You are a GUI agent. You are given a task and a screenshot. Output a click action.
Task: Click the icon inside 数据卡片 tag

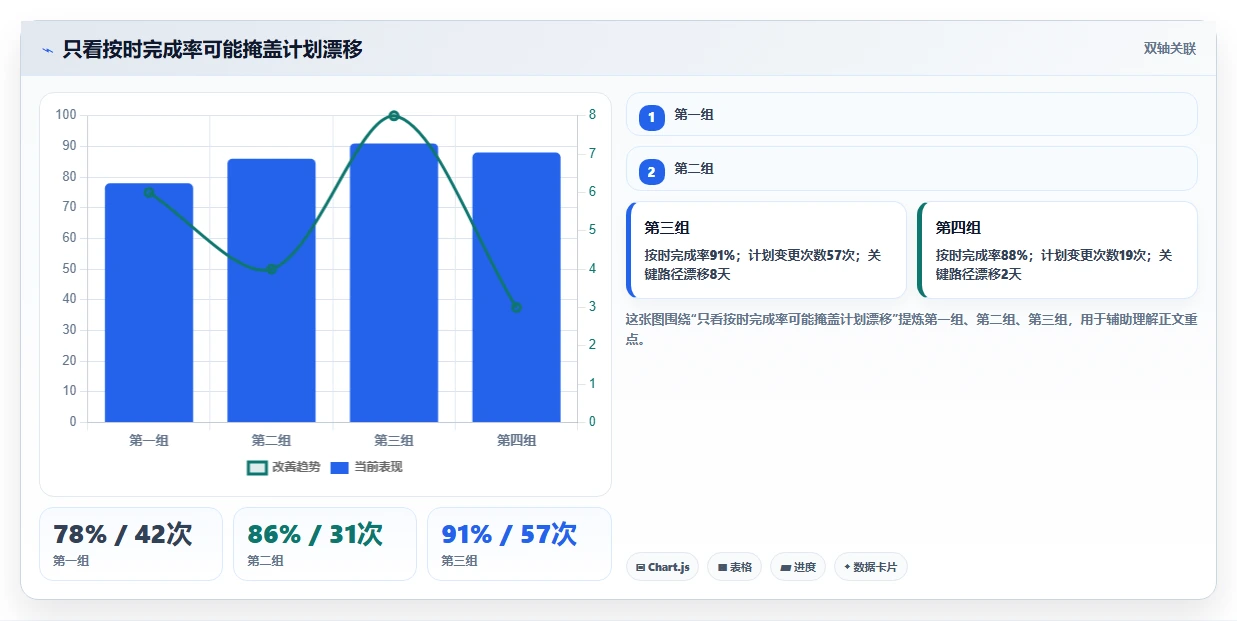[847, 567]
